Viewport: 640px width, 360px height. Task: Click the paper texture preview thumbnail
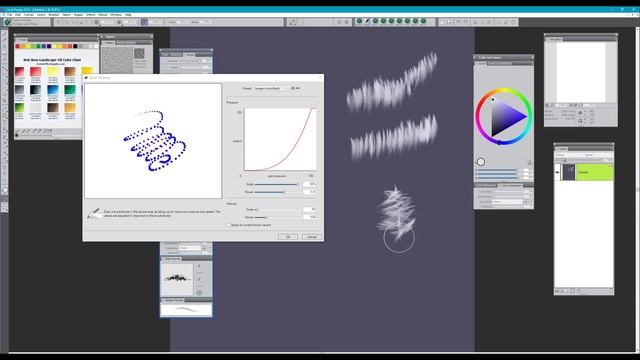[x=117, y=61]
